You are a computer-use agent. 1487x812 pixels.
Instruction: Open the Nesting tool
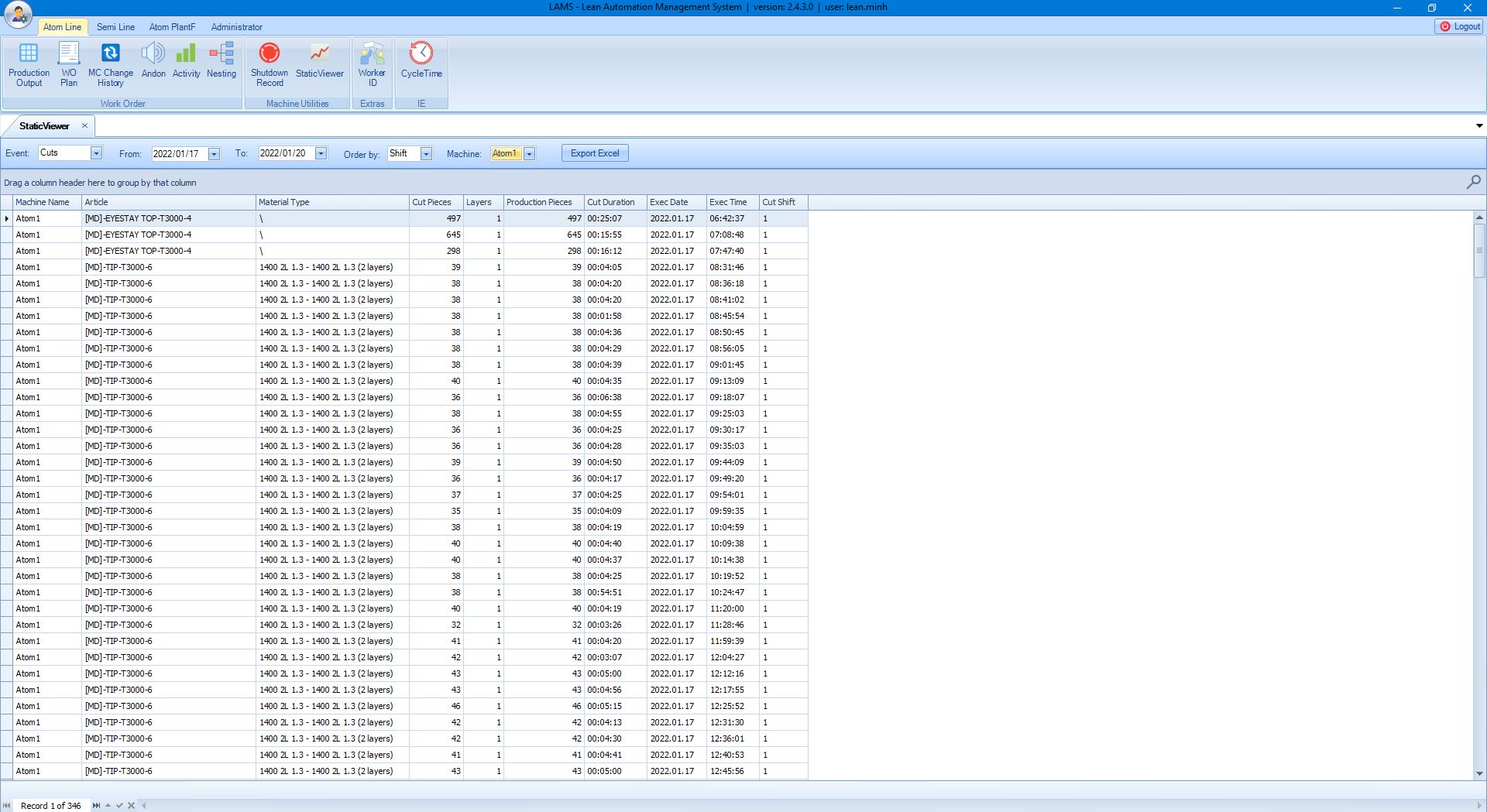(x=222, y=60)
